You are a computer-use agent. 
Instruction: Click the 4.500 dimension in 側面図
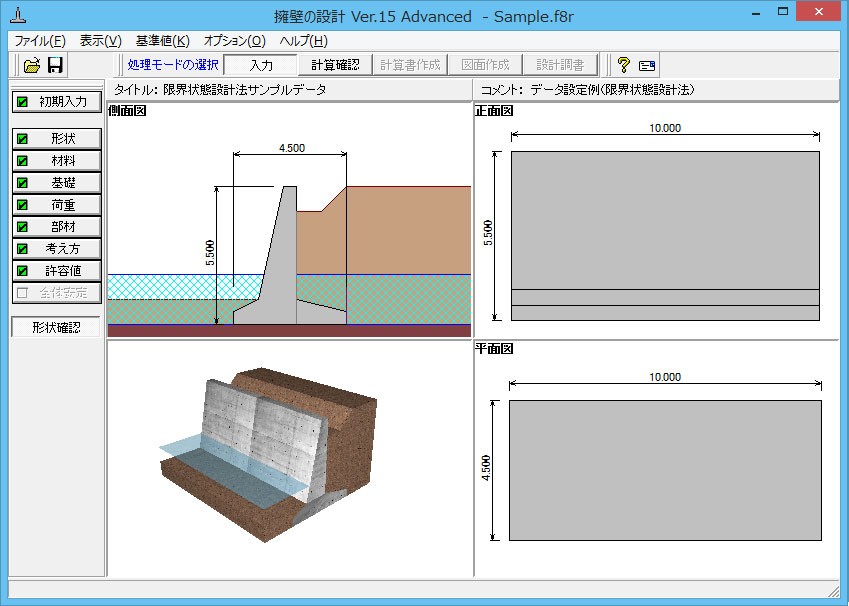(x=292, y=148)
